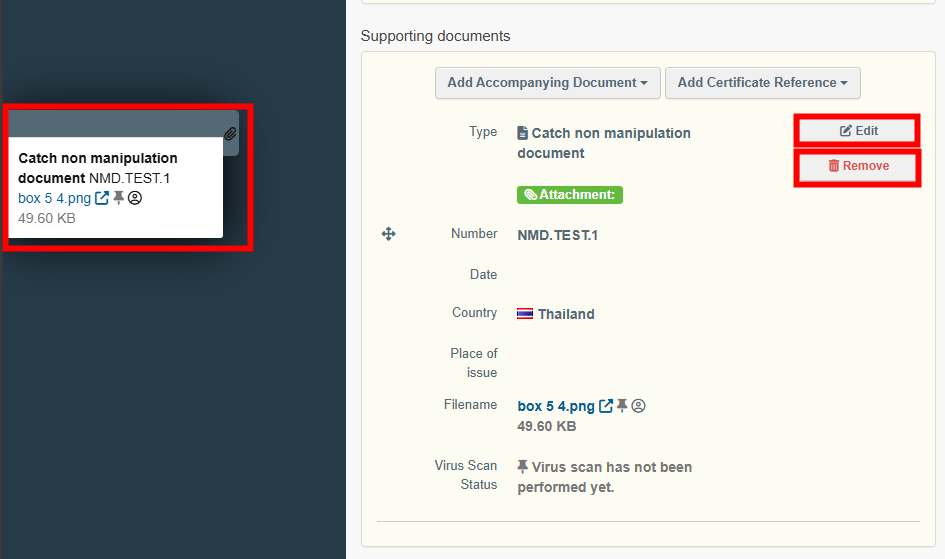Screen dimensions: 945x559
Task: Remove the supporting document
Action: [857, 166]
